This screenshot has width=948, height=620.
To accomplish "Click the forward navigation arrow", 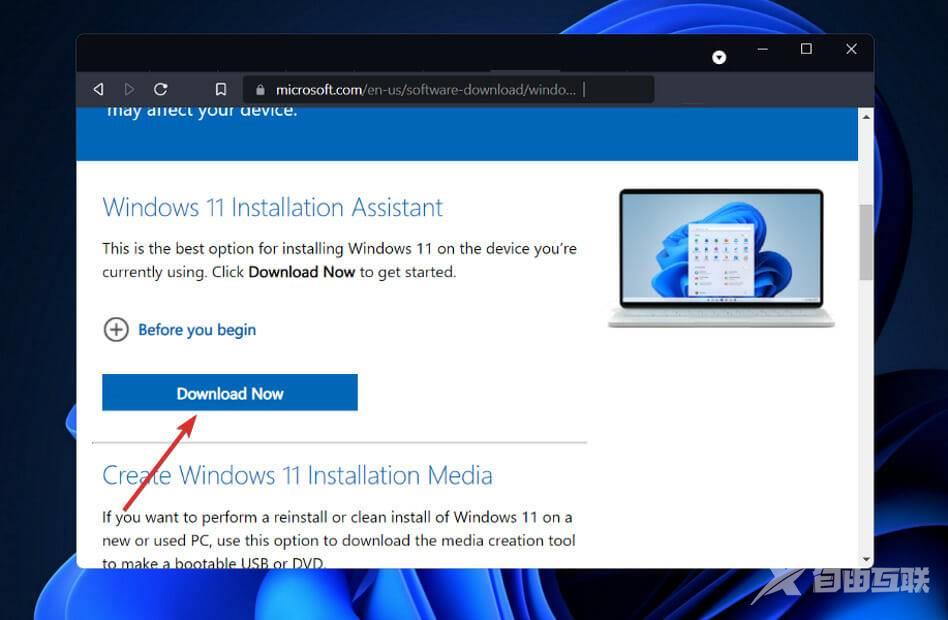I will pyautogui.click(x=129, y=89).
